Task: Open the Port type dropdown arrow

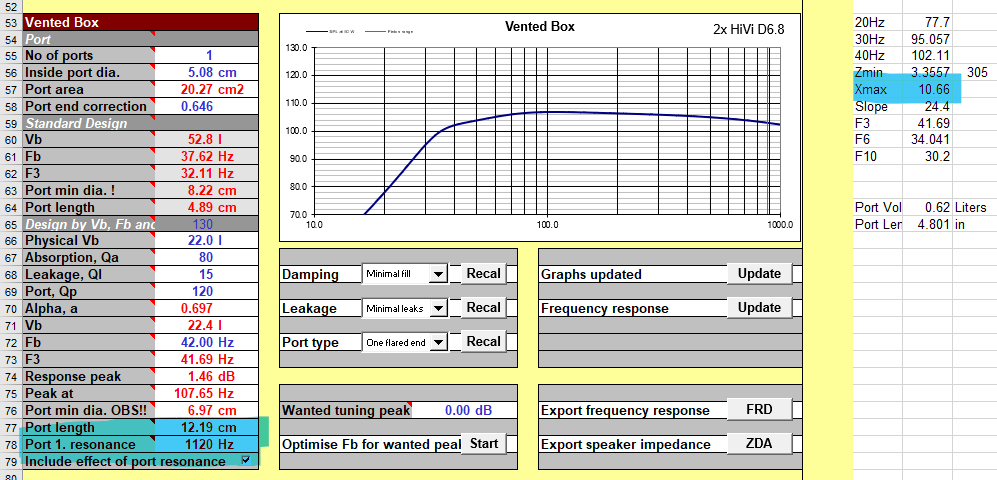Action: pyautogui.click(x=438, y=342)
